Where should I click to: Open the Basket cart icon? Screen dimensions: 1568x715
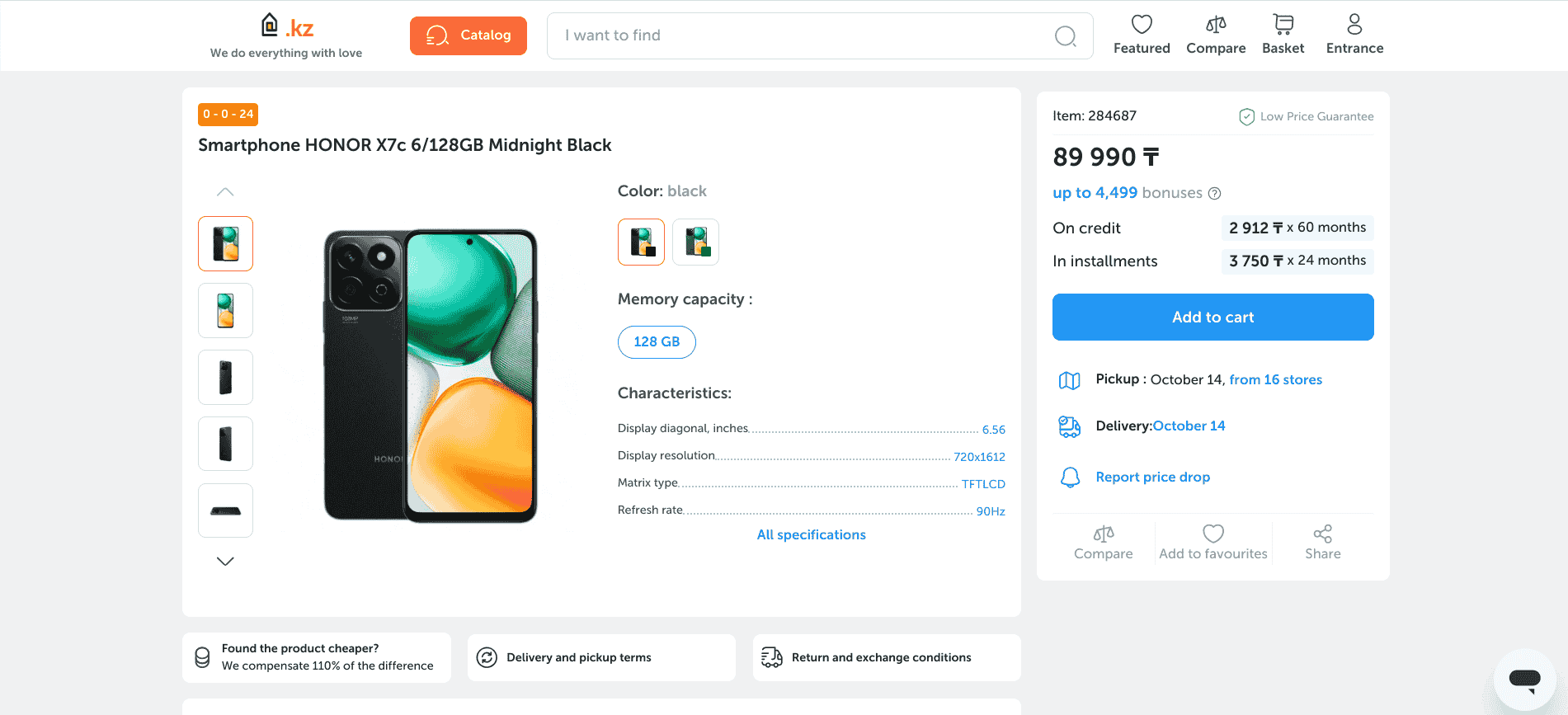[x=1283, y=25]
